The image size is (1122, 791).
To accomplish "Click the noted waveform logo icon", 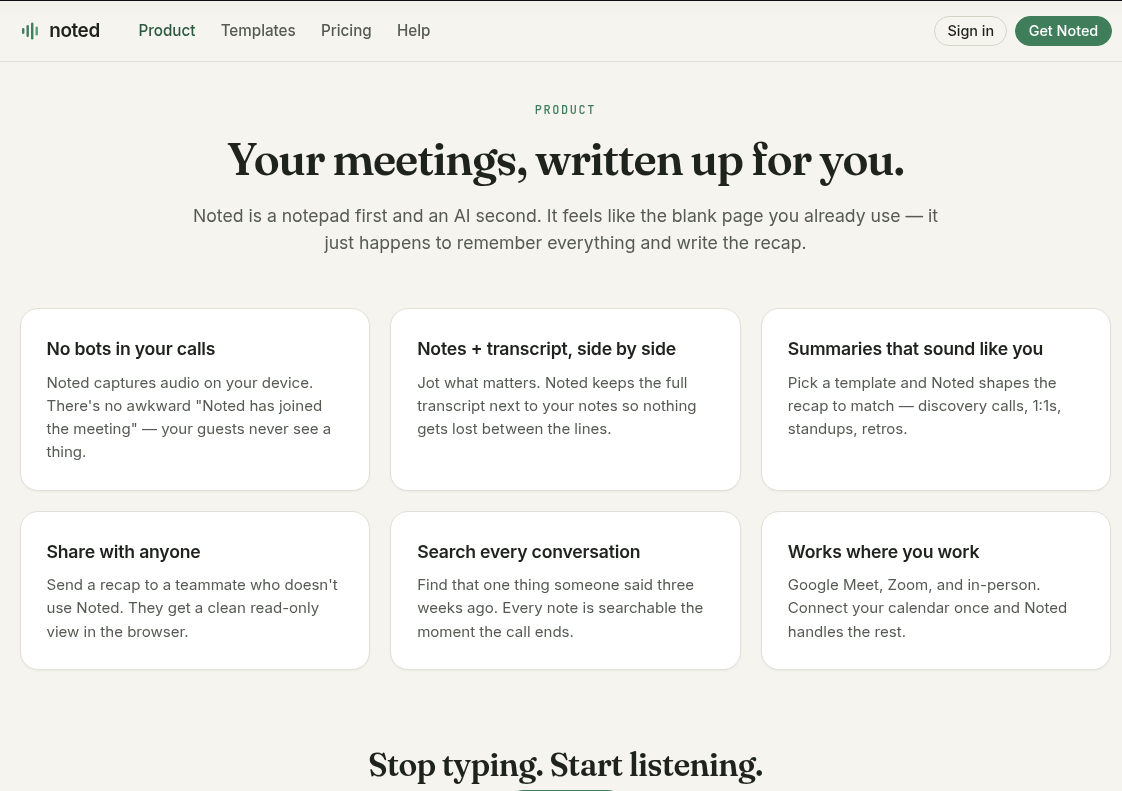I will (x=29, y=31).
